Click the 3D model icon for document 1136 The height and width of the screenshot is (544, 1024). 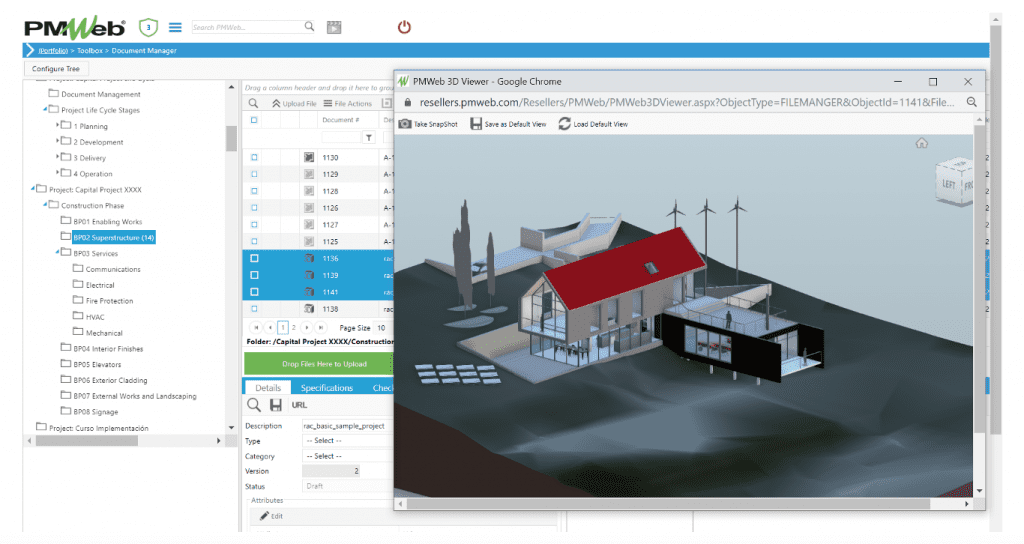(x=309, y=259)
